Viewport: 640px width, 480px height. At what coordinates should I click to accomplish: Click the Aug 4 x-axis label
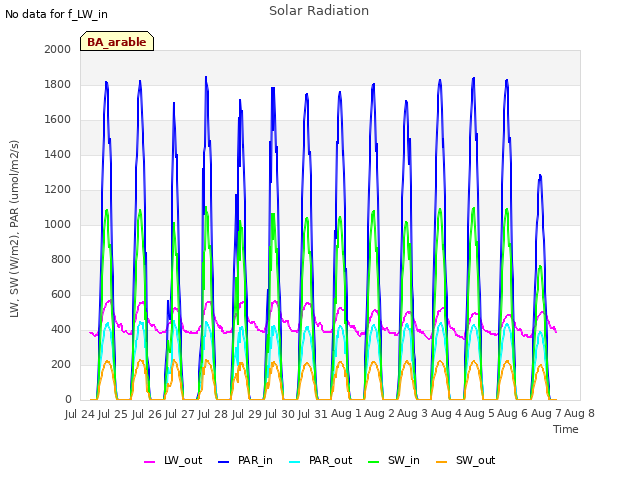(x=446, y=414)
